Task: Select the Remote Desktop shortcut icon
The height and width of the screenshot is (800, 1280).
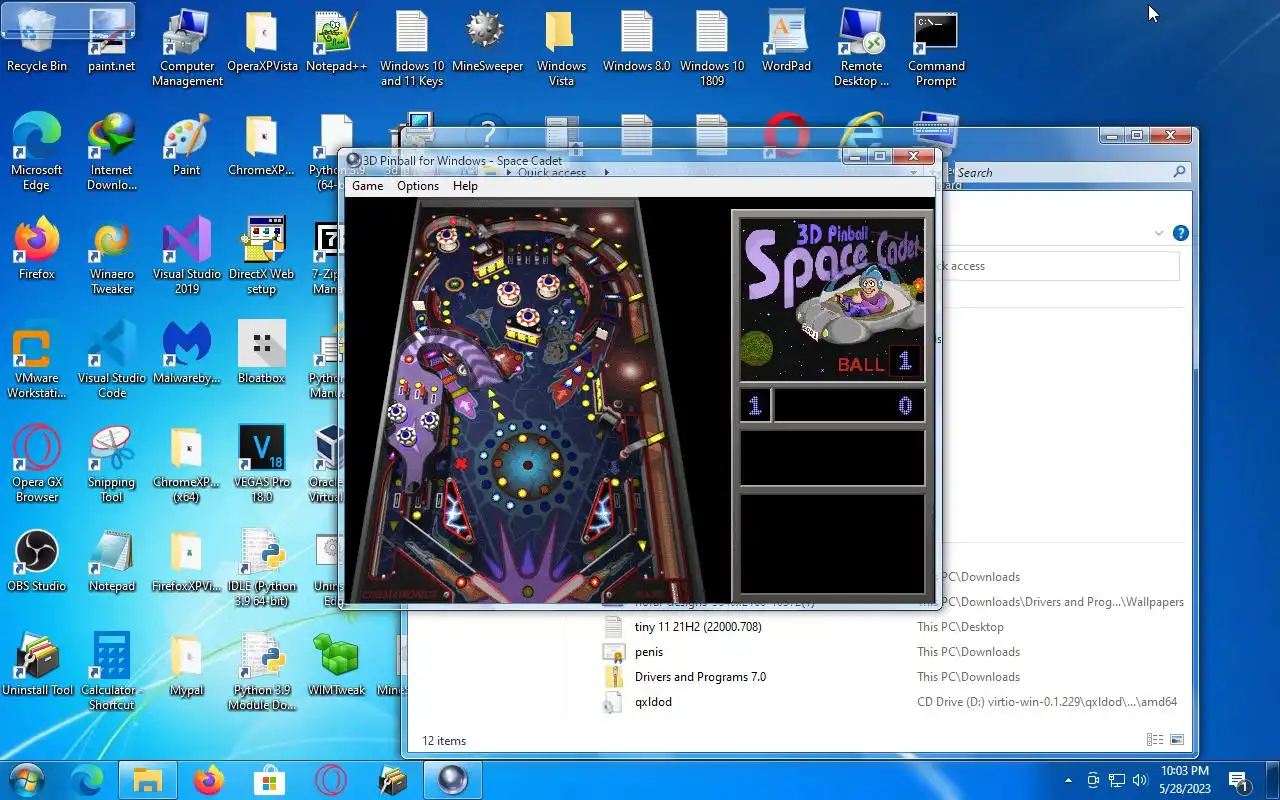Action: tap(861, 49)
